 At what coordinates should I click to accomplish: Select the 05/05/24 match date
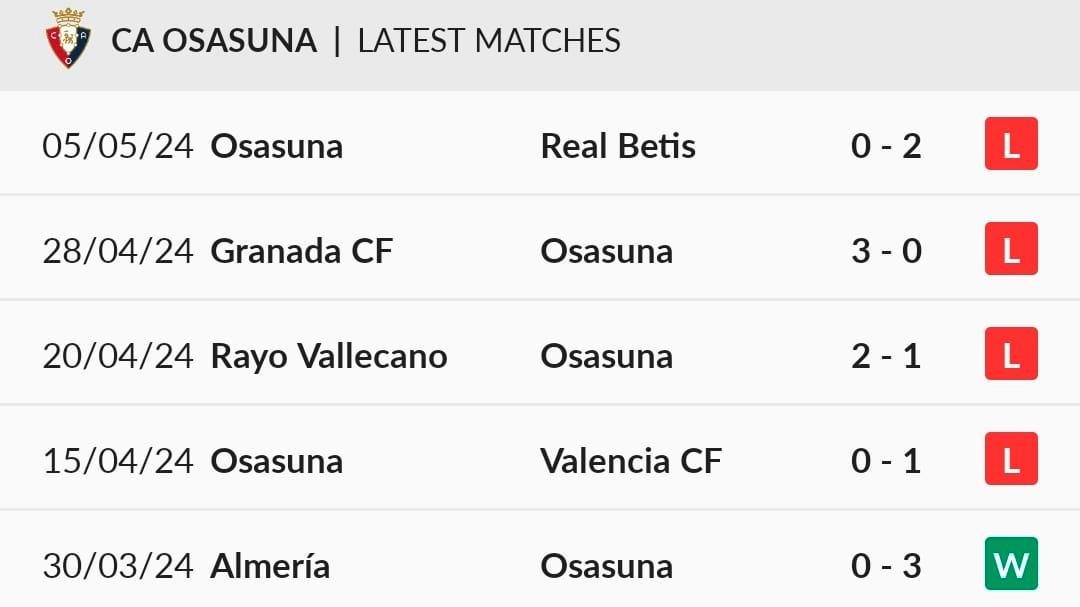pos(118,146)
